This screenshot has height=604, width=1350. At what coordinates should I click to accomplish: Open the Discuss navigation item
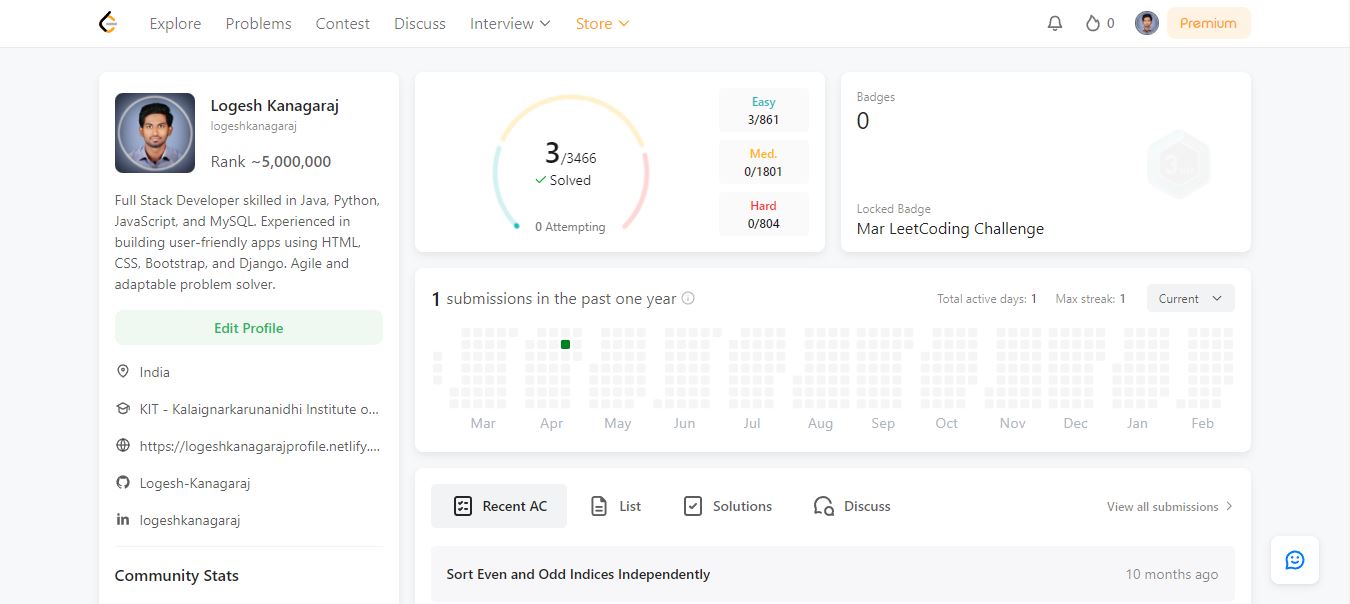[420, 23]
